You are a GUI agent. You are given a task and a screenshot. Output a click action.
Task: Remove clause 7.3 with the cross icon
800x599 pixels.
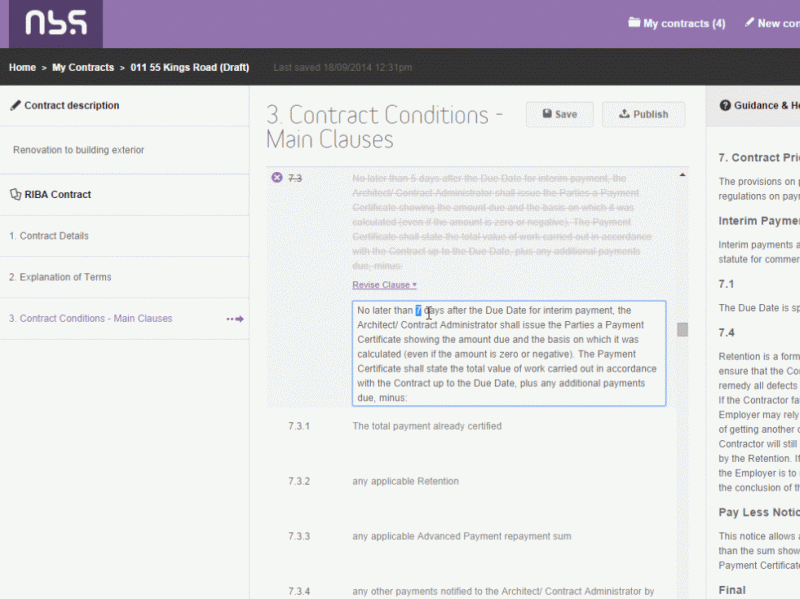[x=277, y=178]
